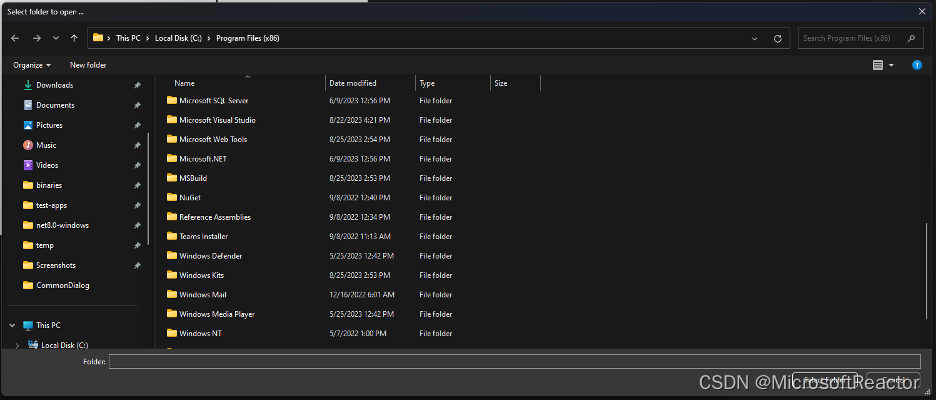936x400 pixels.
Task: Unpin icon next to Music
Action: click(x=137, y=145)
